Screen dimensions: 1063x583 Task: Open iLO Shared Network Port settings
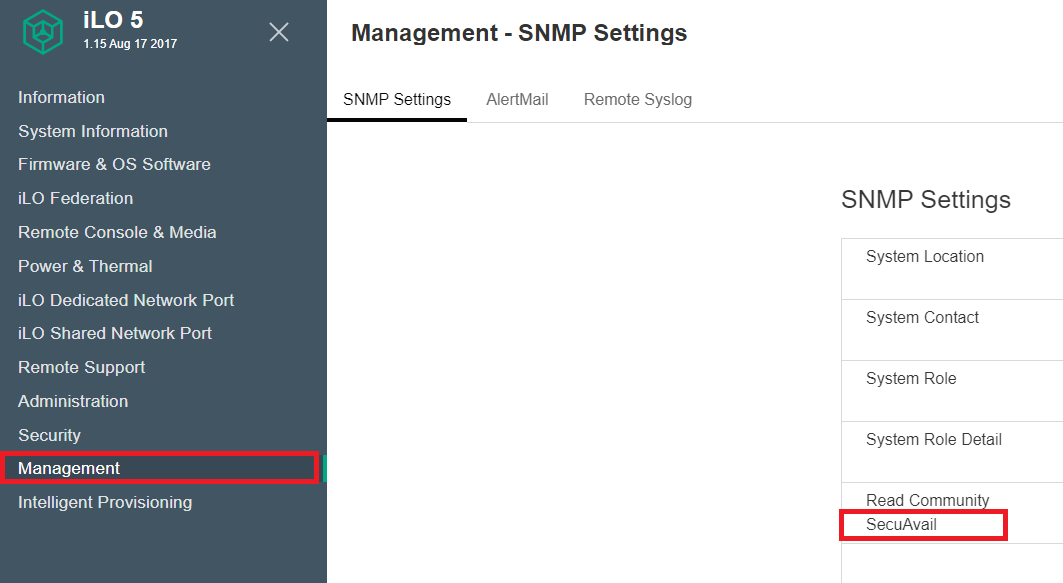click(x=115, y=333)
